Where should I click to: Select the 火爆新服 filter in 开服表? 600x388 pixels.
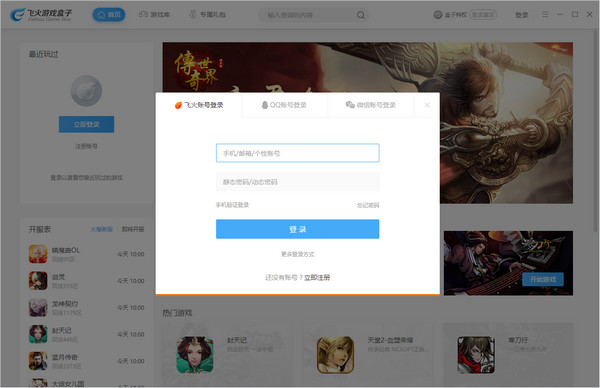pyautogui.click(x=101, y=229)
